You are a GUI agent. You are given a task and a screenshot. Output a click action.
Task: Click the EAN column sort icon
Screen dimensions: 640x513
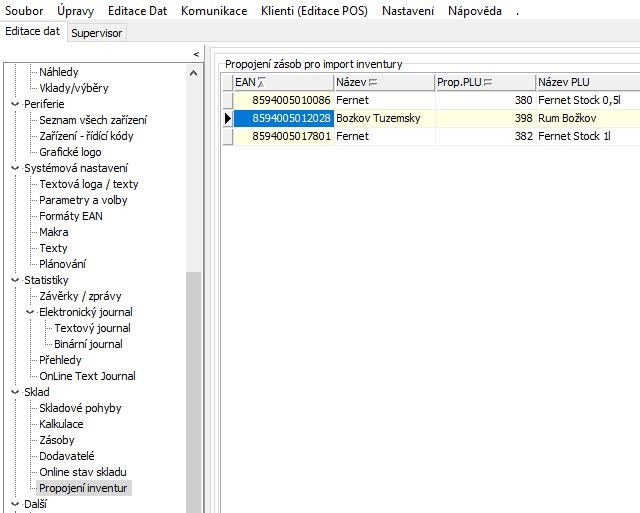[x=262, y=83]
